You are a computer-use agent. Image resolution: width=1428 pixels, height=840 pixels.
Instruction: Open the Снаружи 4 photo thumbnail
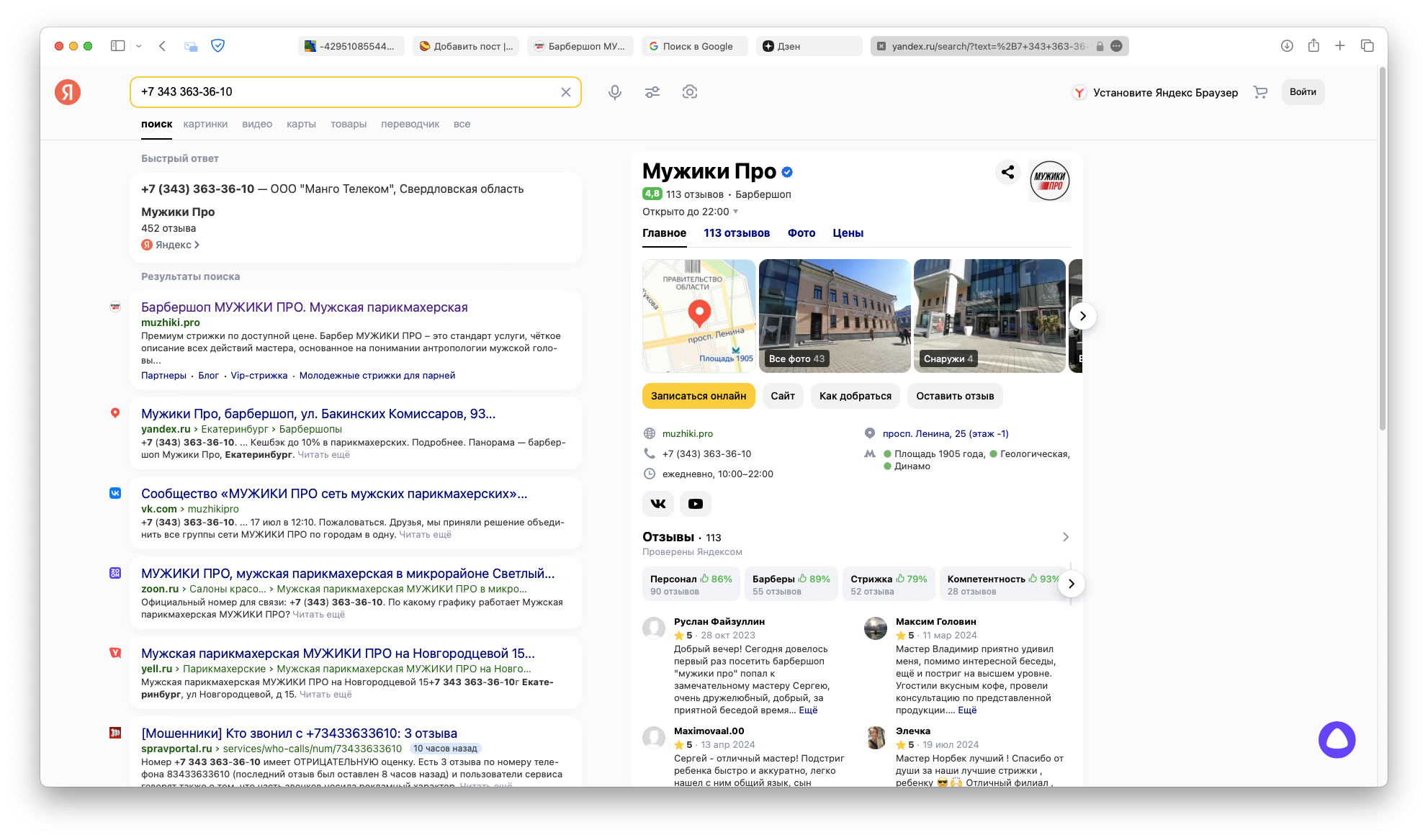(x=989, y=316)
